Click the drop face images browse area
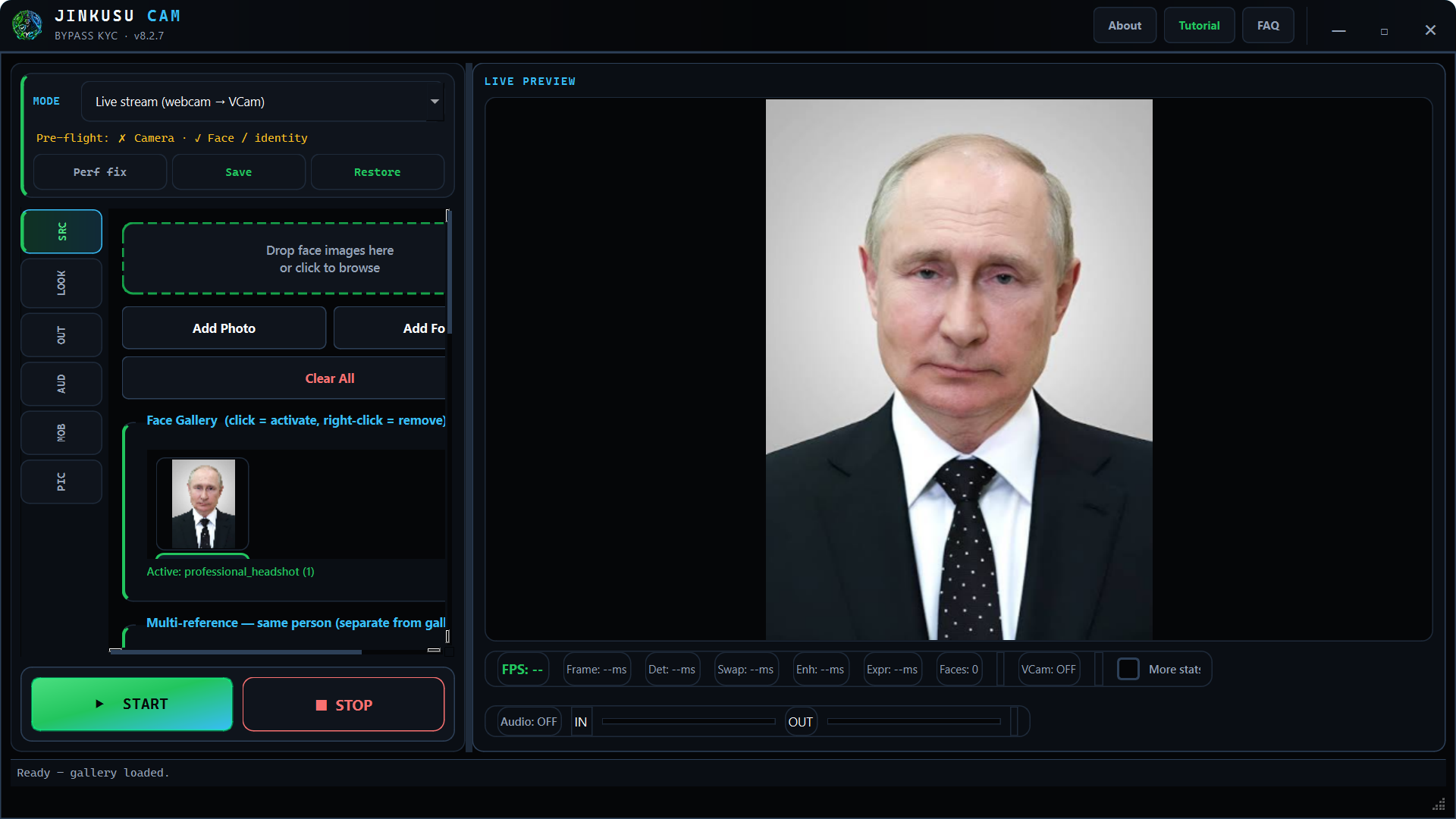The image size is (1456, 819). point(284,259)
